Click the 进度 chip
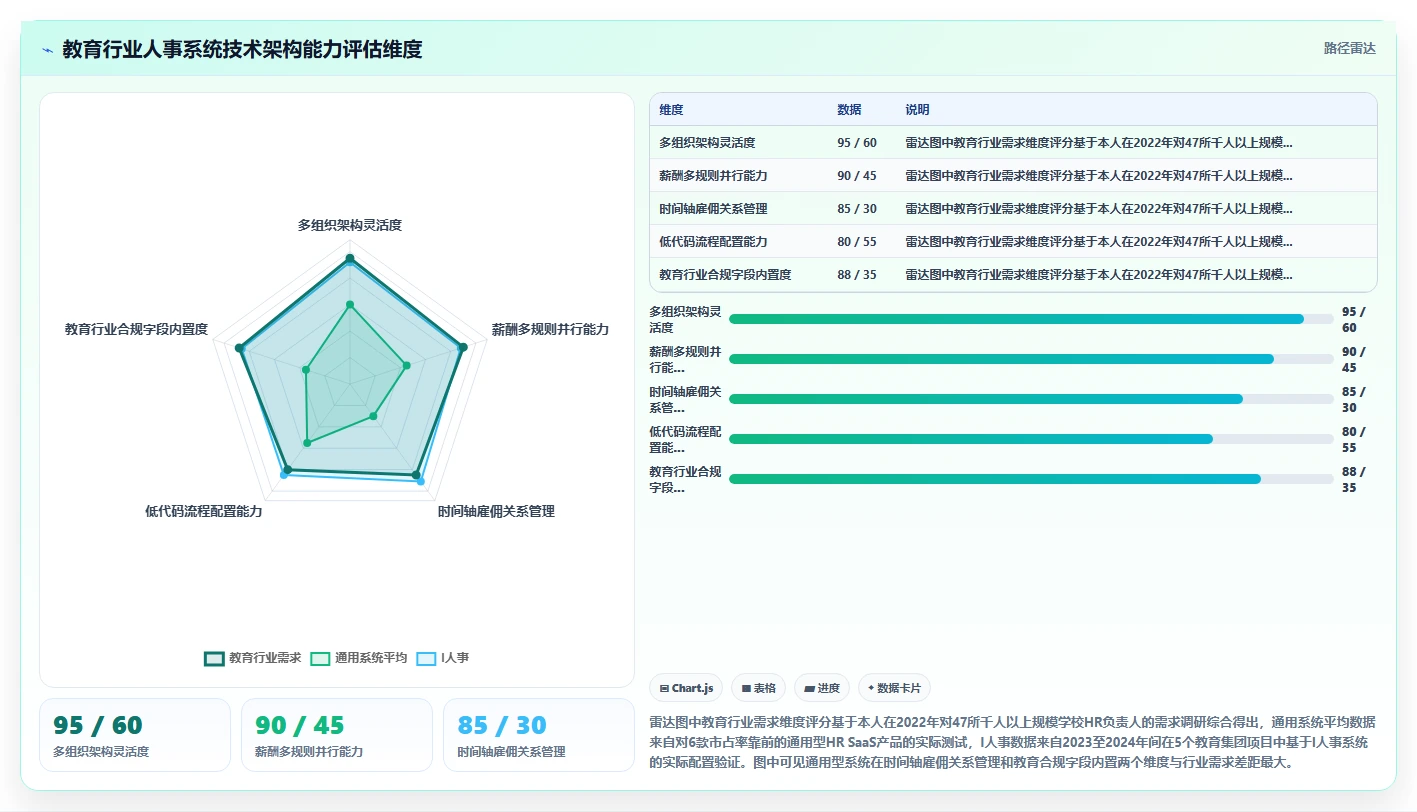This screenshot has width=1417, height=812. tap(822, 688)
